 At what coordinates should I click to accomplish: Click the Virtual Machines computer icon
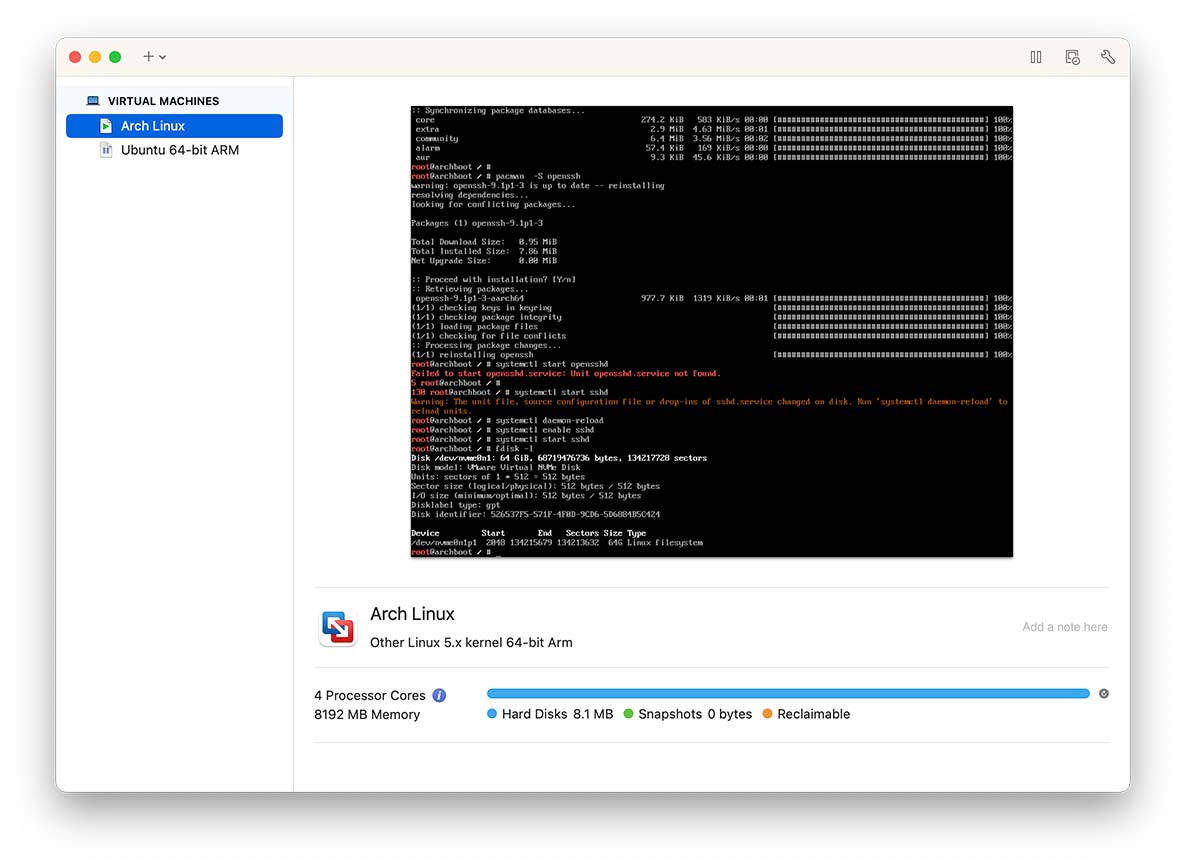pos(93,101)
